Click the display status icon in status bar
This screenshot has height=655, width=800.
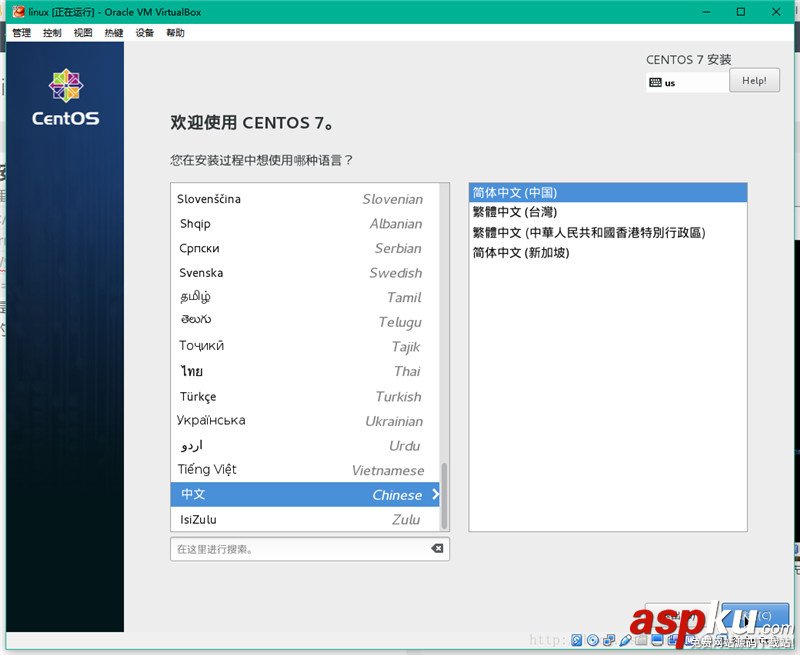(657, 640)
